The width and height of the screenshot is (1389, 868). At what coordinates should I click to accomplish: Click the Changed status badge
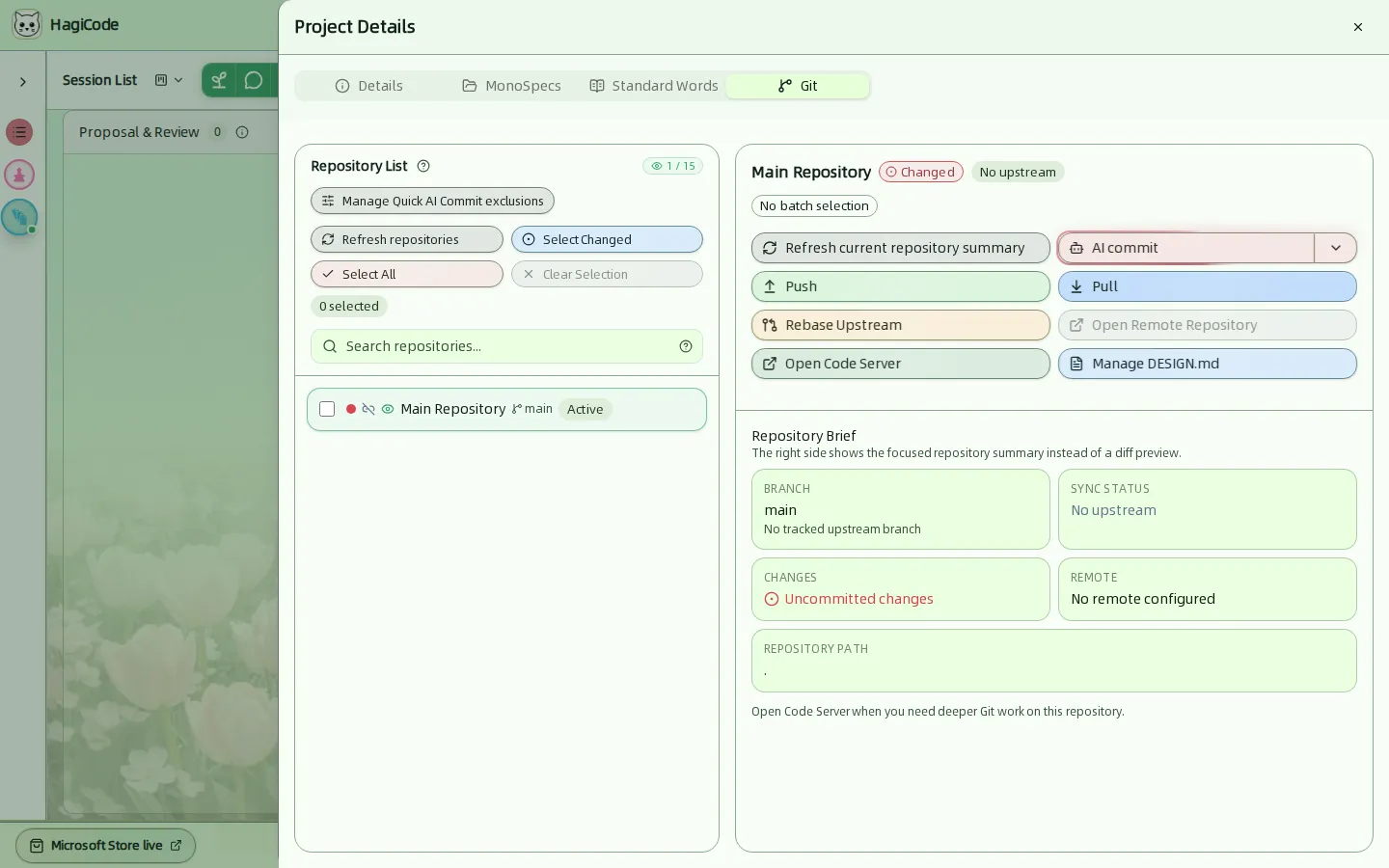click(921, 172)
